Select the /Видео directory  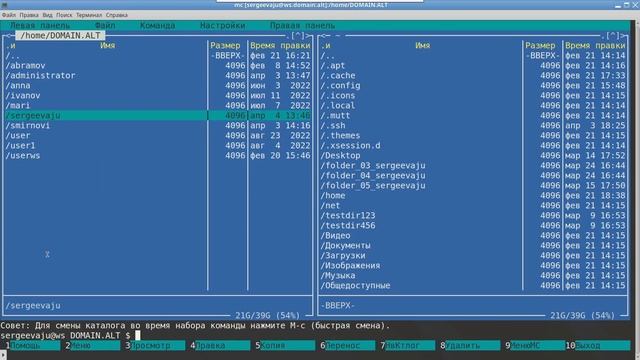335,236
